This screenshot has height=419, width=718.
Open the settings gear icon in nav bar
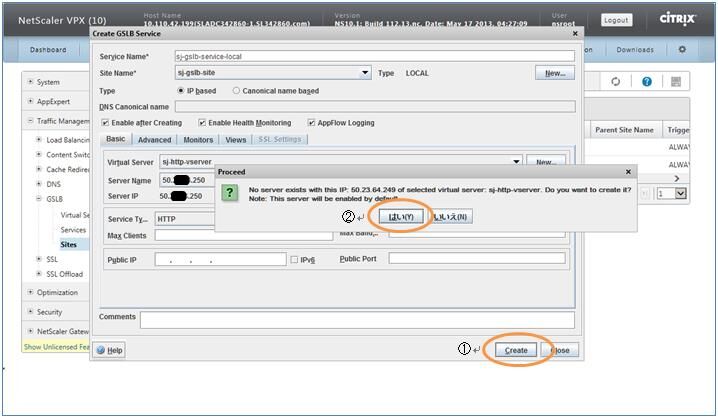click(682, 49)
